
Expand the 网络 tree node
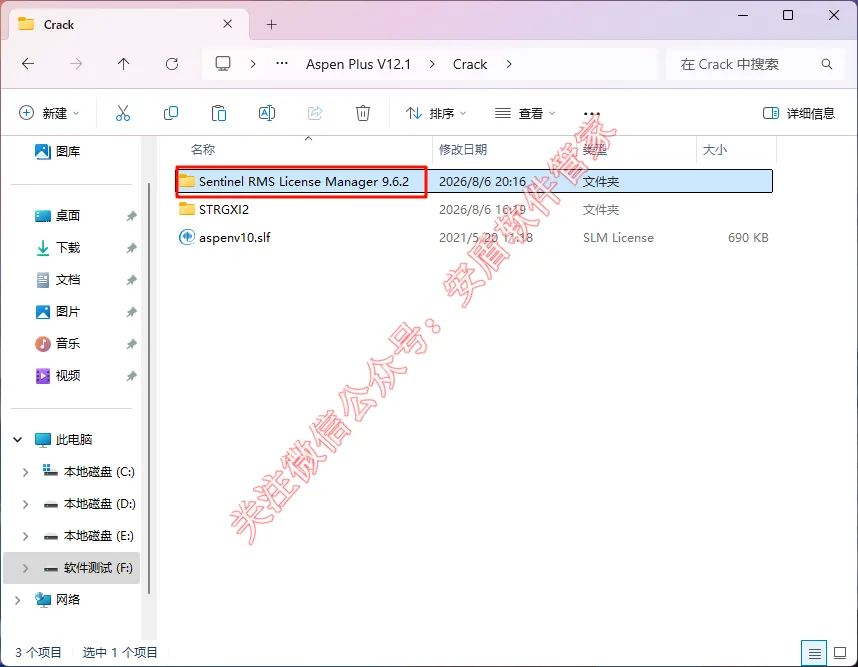pyautogui.click(x=18, y=600)
